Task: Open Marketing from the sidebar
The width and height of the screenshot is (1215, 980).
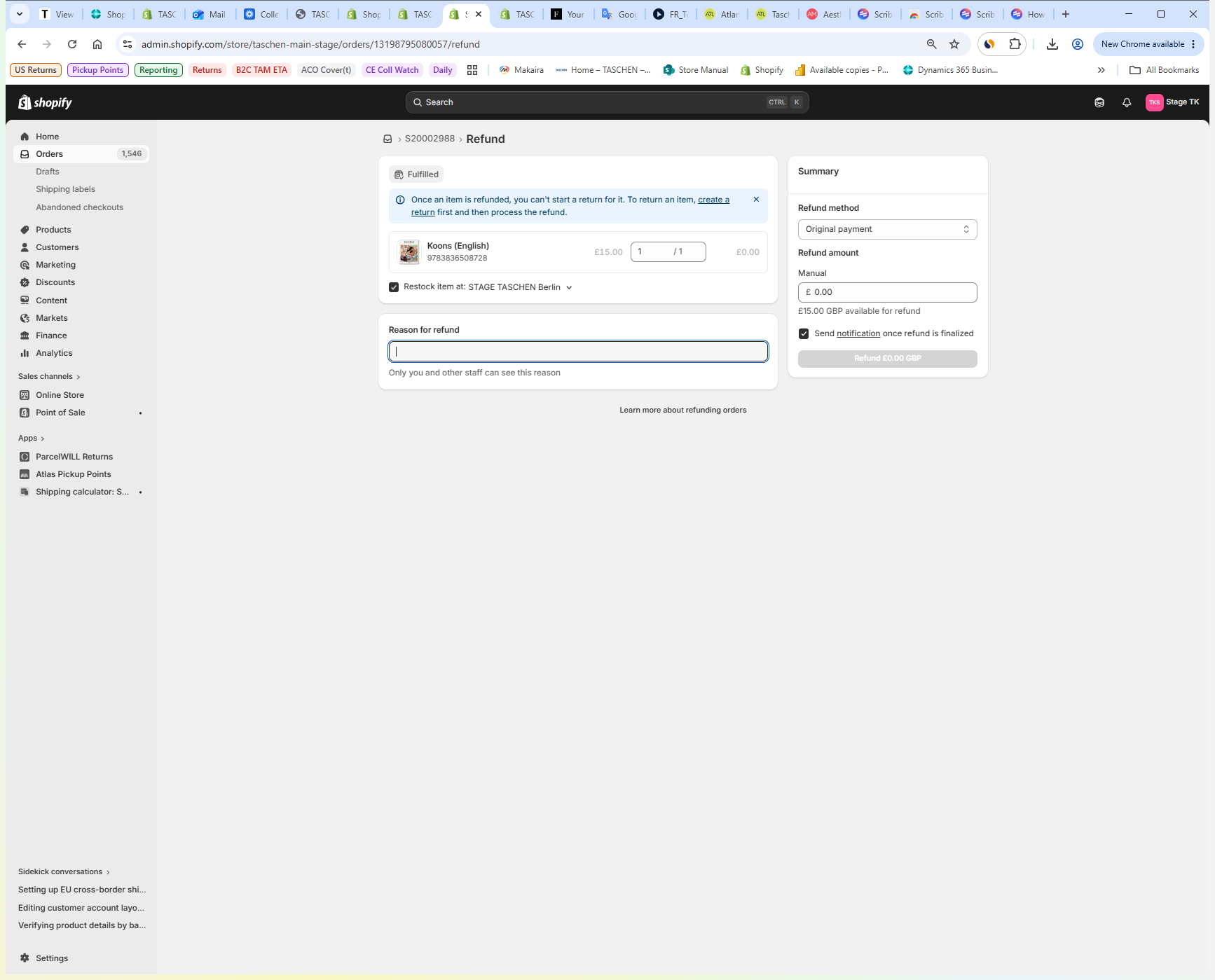Action: point(55,265)
